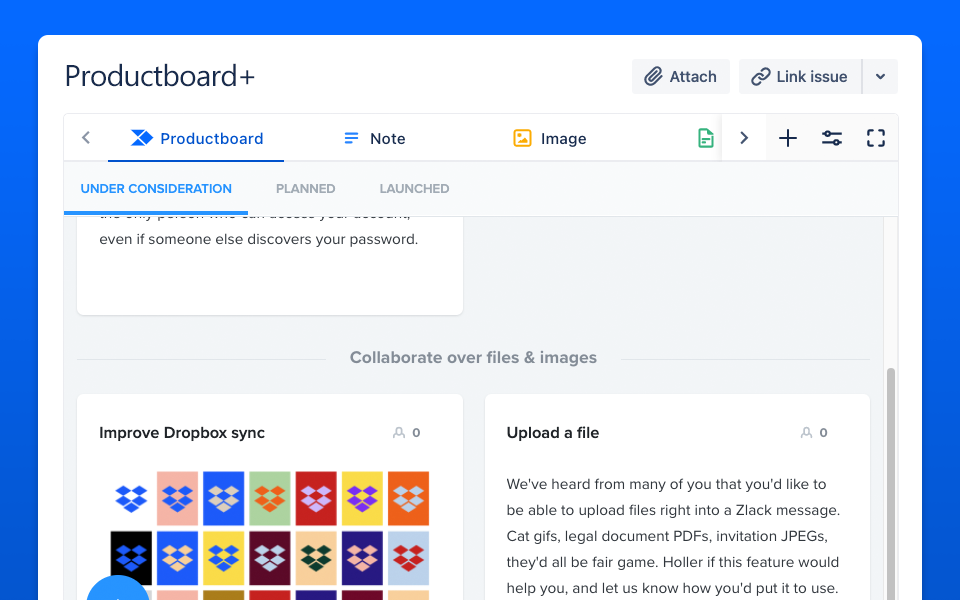Show previous tabs with the left chevron

(x=86, y=138)
